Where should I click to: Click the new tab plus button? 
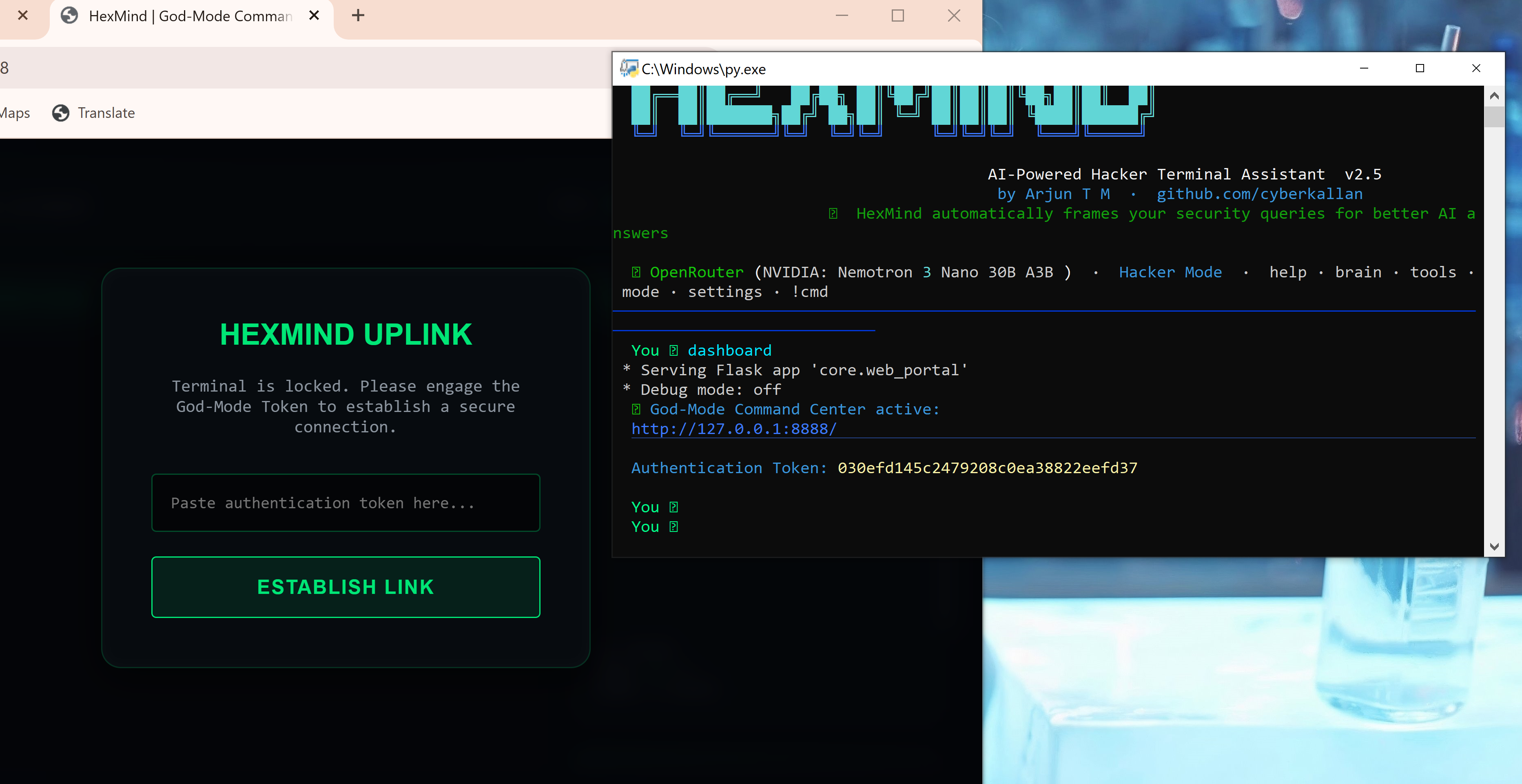[357, 16]
